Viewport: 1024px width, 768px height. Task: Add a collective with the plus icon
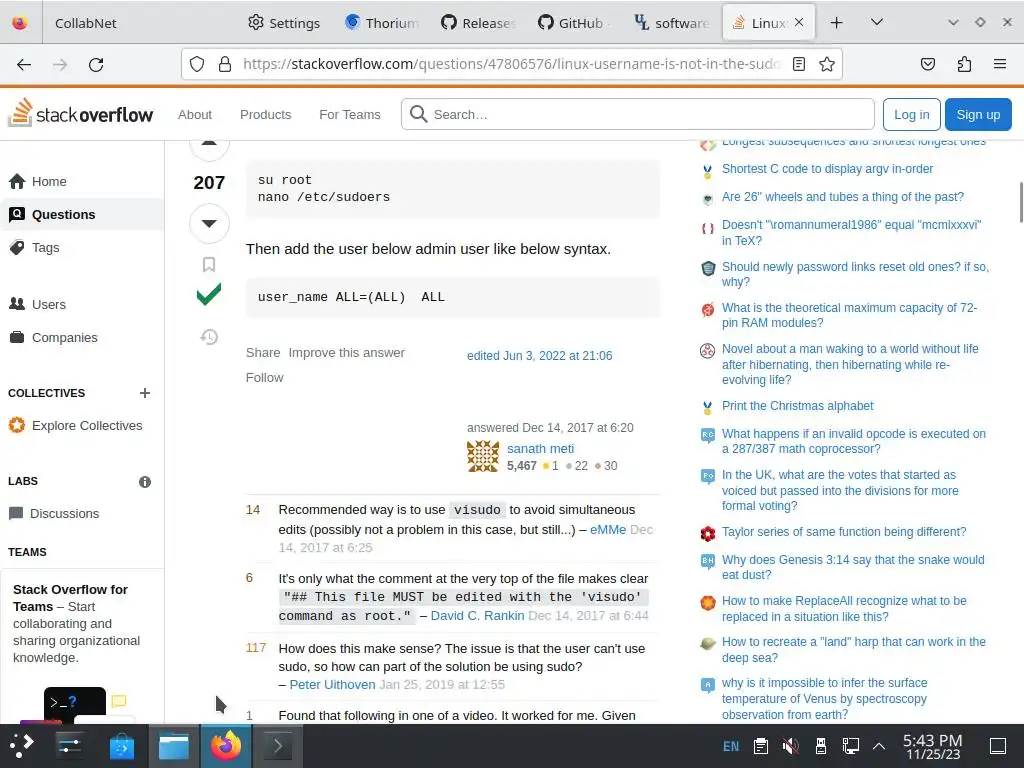pos(145,393)
